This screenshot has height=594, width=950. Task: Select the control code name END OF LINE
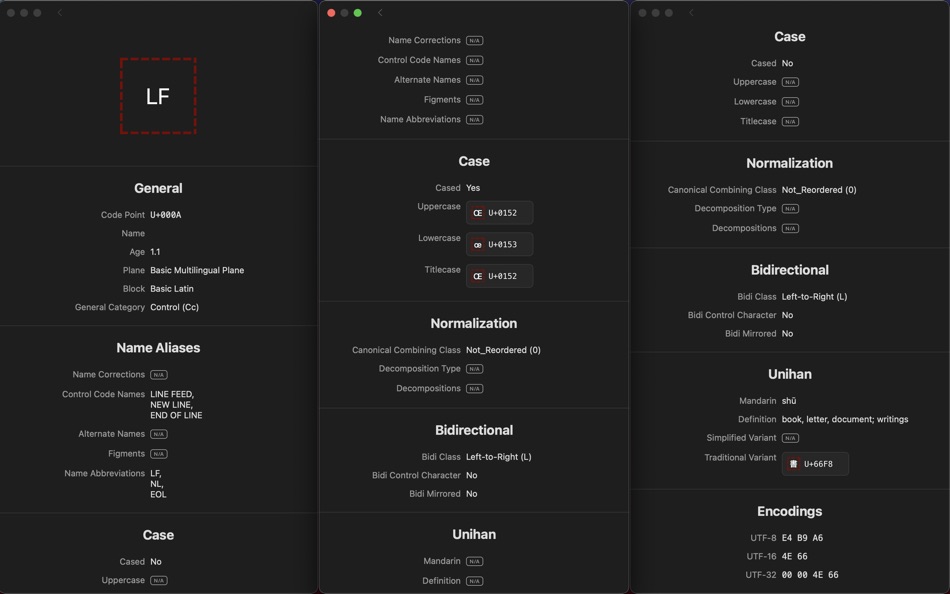pos(176,415)
